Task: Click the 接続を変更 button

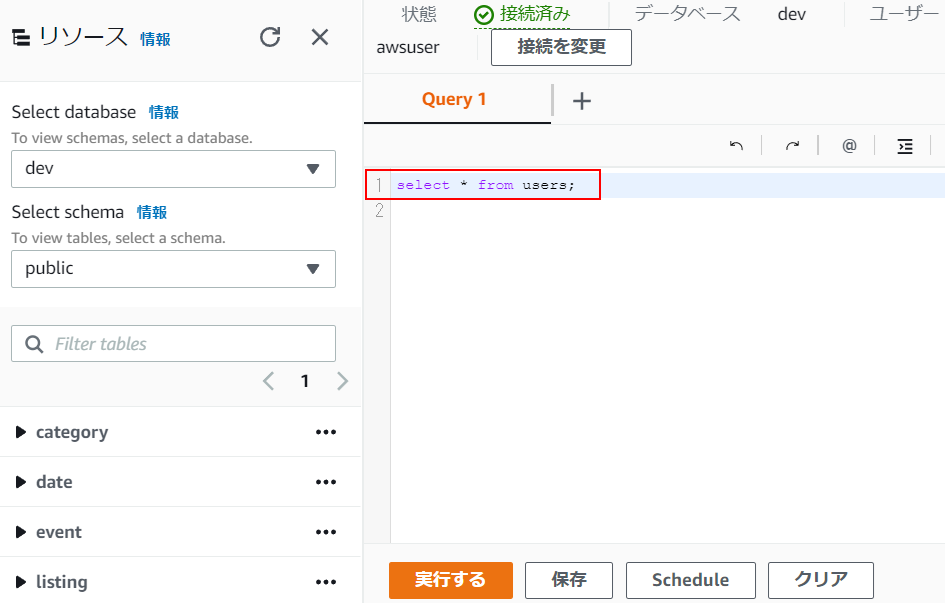Action: coord(561,47)
